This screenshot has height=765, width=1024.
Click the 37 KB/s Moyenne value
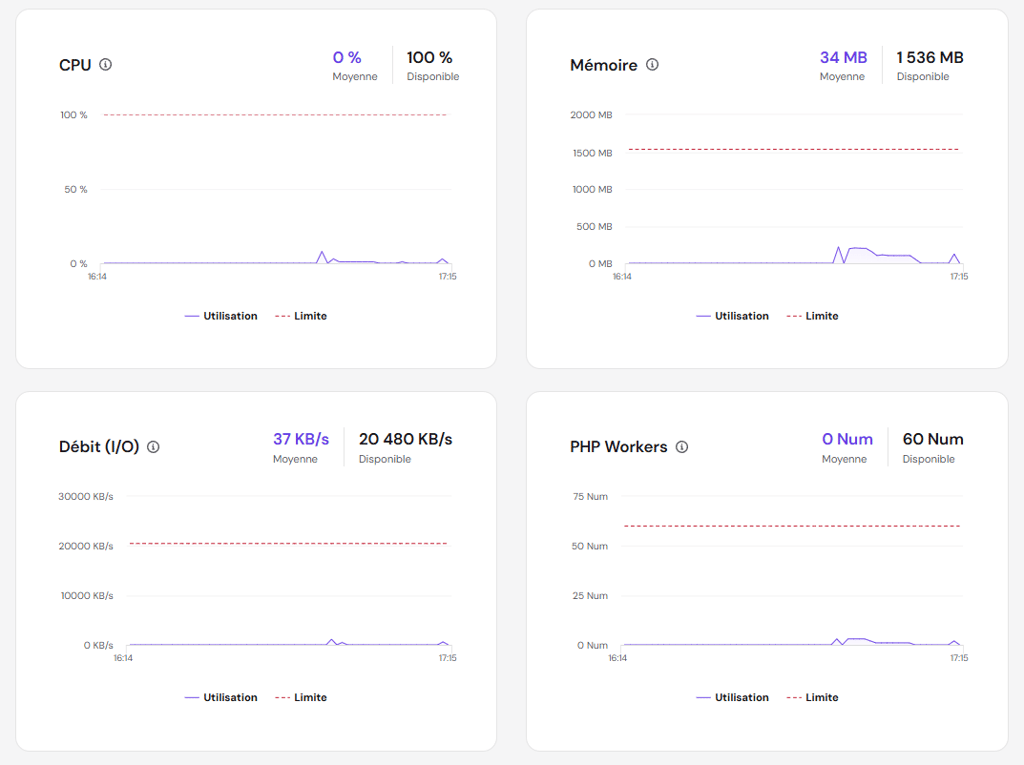301,439
